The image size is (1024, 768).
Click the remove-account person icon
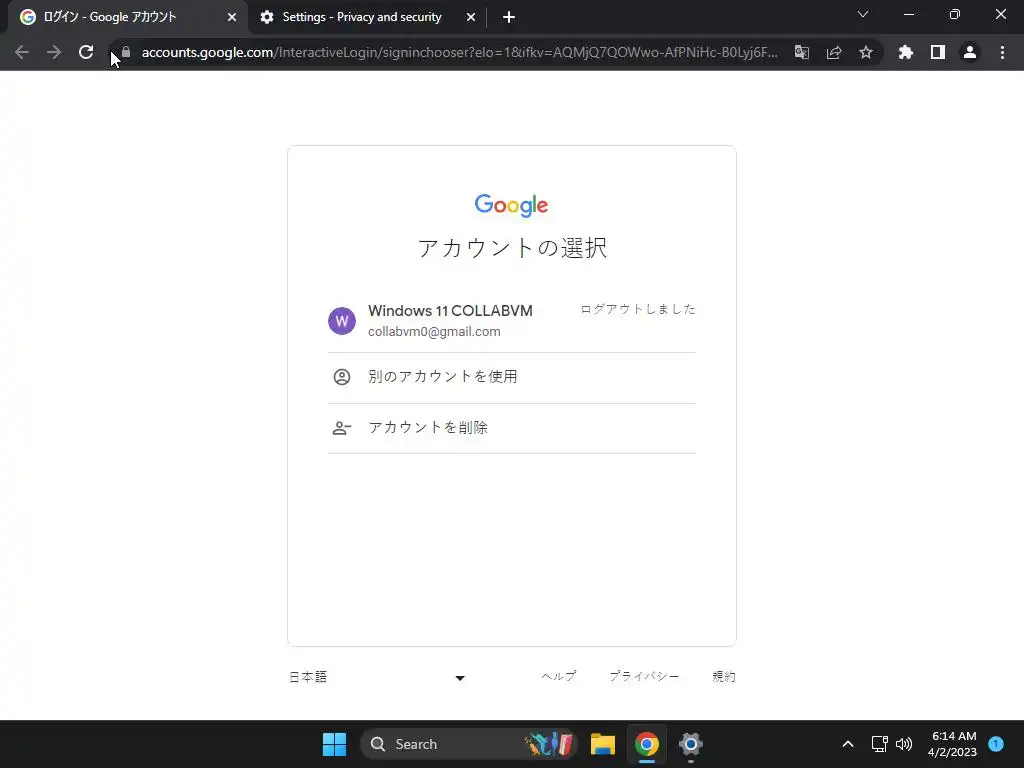pyautogui.click(x=342, y=428)
